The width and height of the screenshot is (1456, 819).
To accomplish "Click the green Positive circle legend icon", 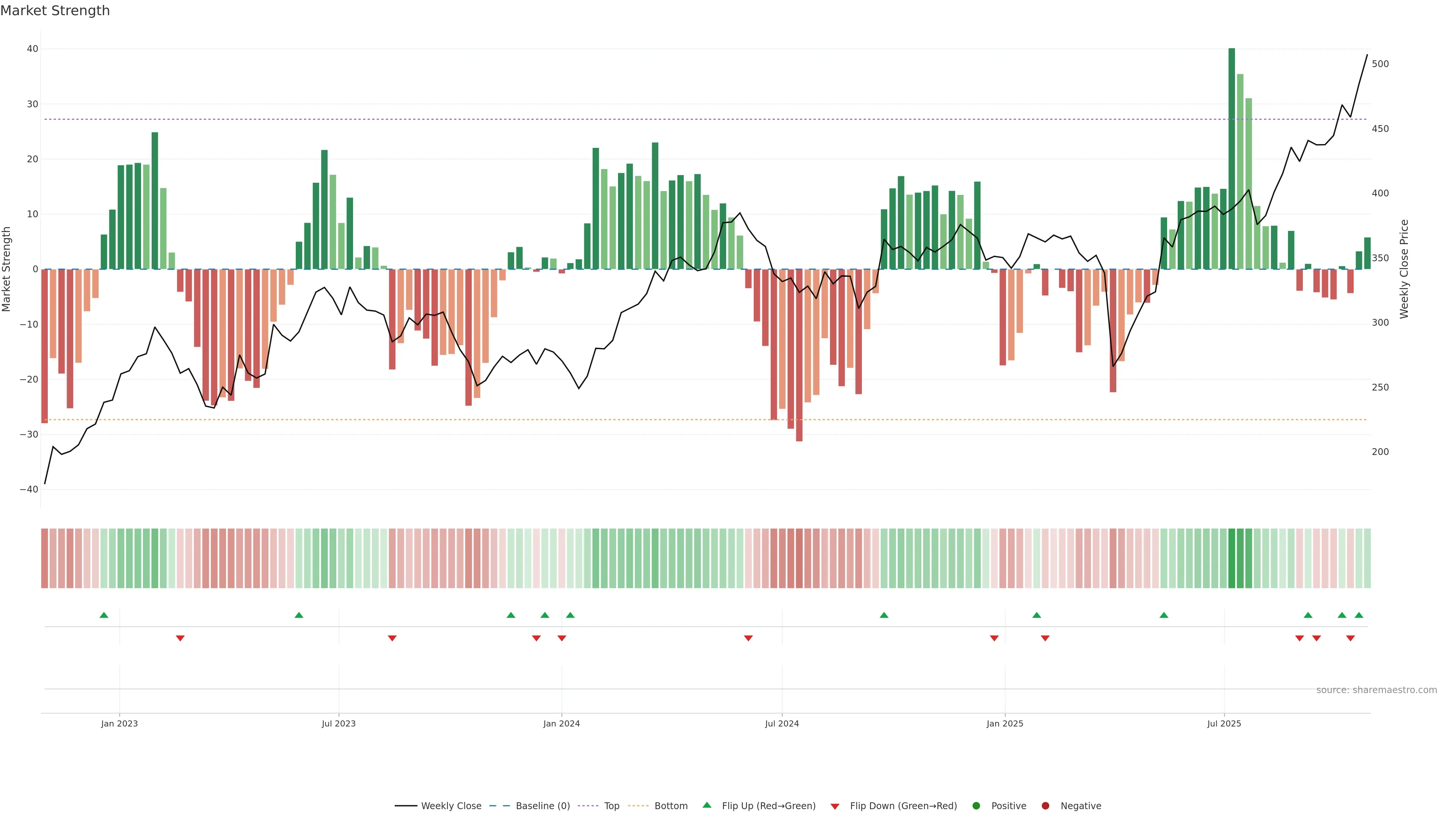I will coord(976,806).
